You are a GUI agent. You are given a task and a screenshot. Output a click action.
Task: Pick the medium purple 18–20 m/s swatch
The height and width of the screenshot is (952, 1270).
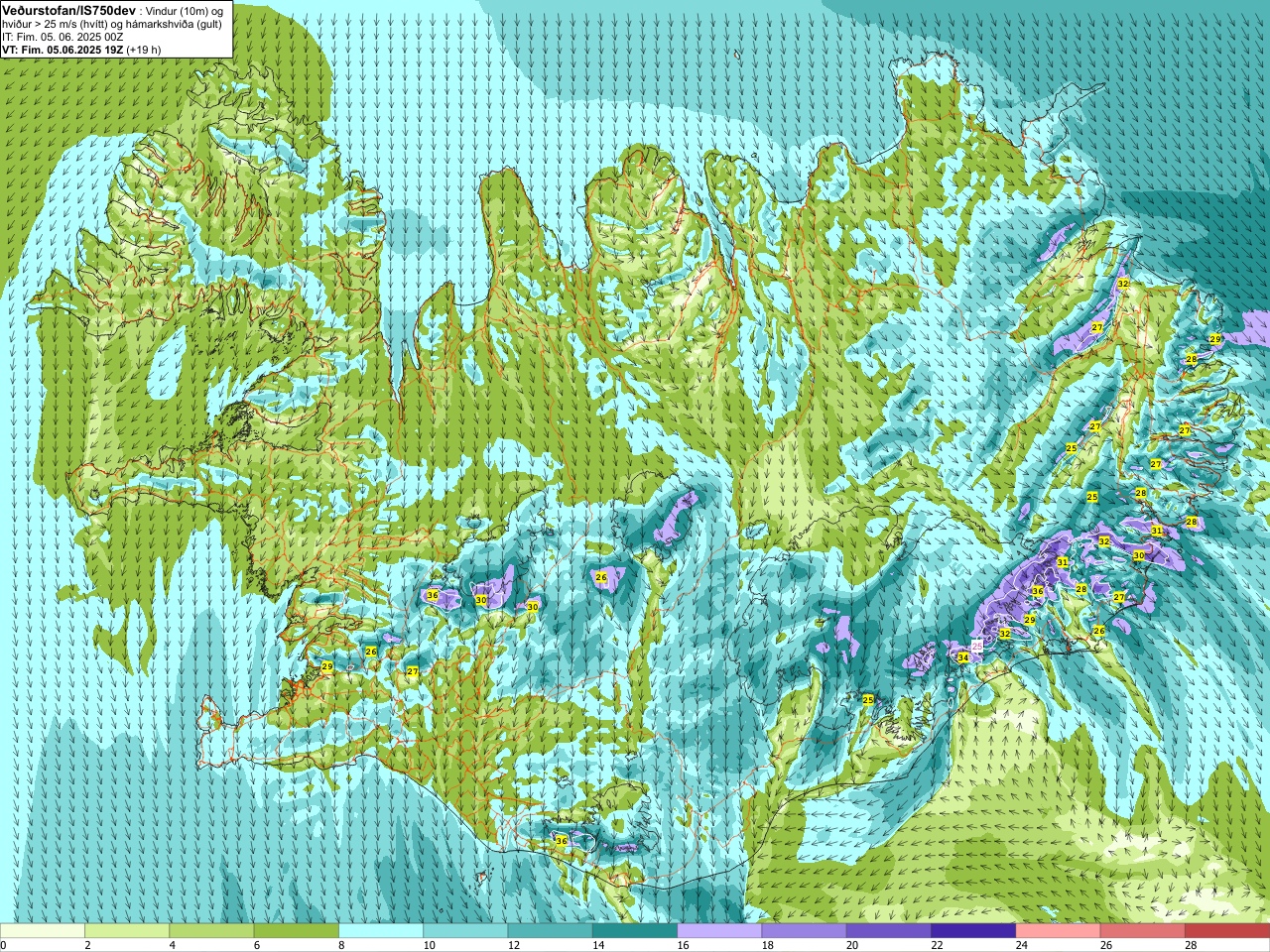pyautogui.click(x=805, y=931)
